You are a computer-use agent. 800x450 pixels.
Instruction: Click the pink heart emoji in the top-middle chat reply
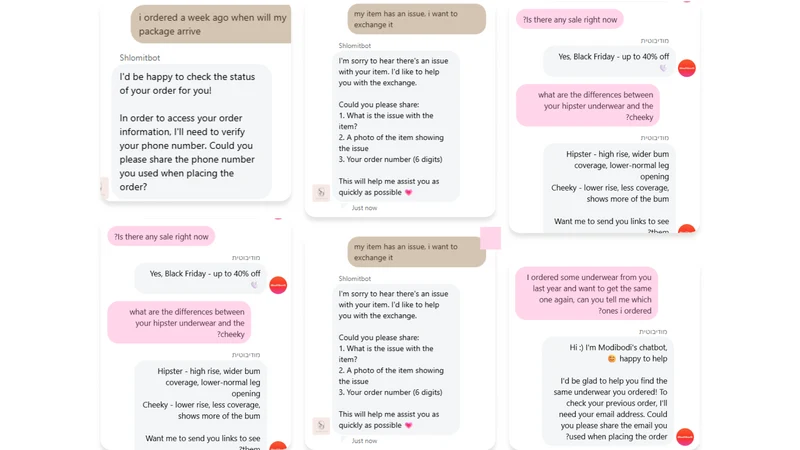[x=408, y=192]
